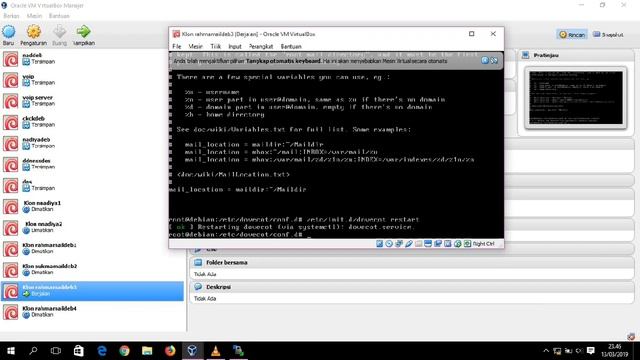Select Klon rahmamaildeb4 virtual machine

point(93,312)
